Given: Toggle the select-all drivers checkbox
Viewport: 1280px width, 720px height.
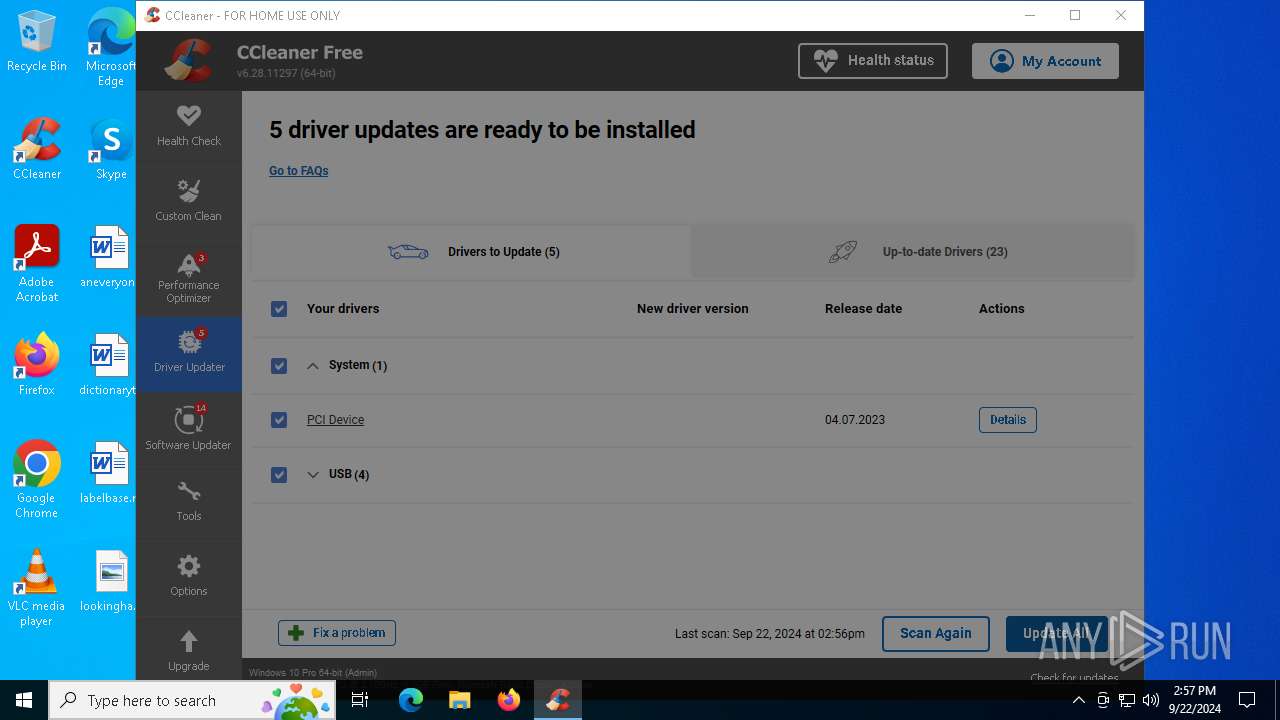Looking at the screenshot, I should [x=279, y=309].
